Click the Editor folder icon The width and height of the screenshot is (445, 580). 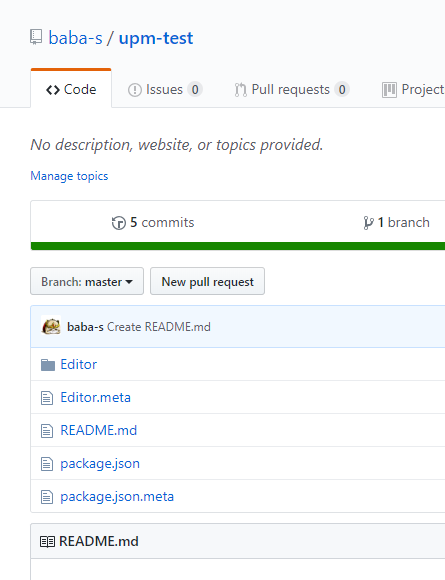tap(48, 365)
